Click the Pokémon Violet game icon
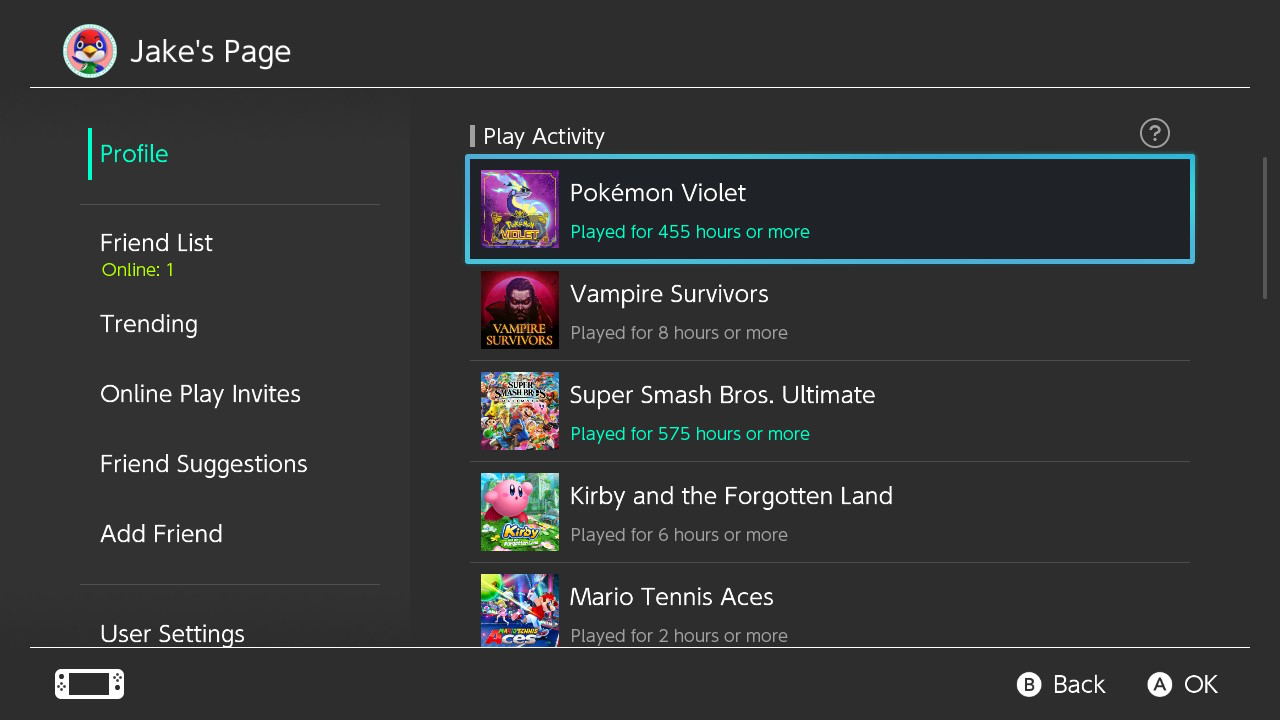Image resolution: width=1280 pixels, height=720 pixels. point(520,209)
